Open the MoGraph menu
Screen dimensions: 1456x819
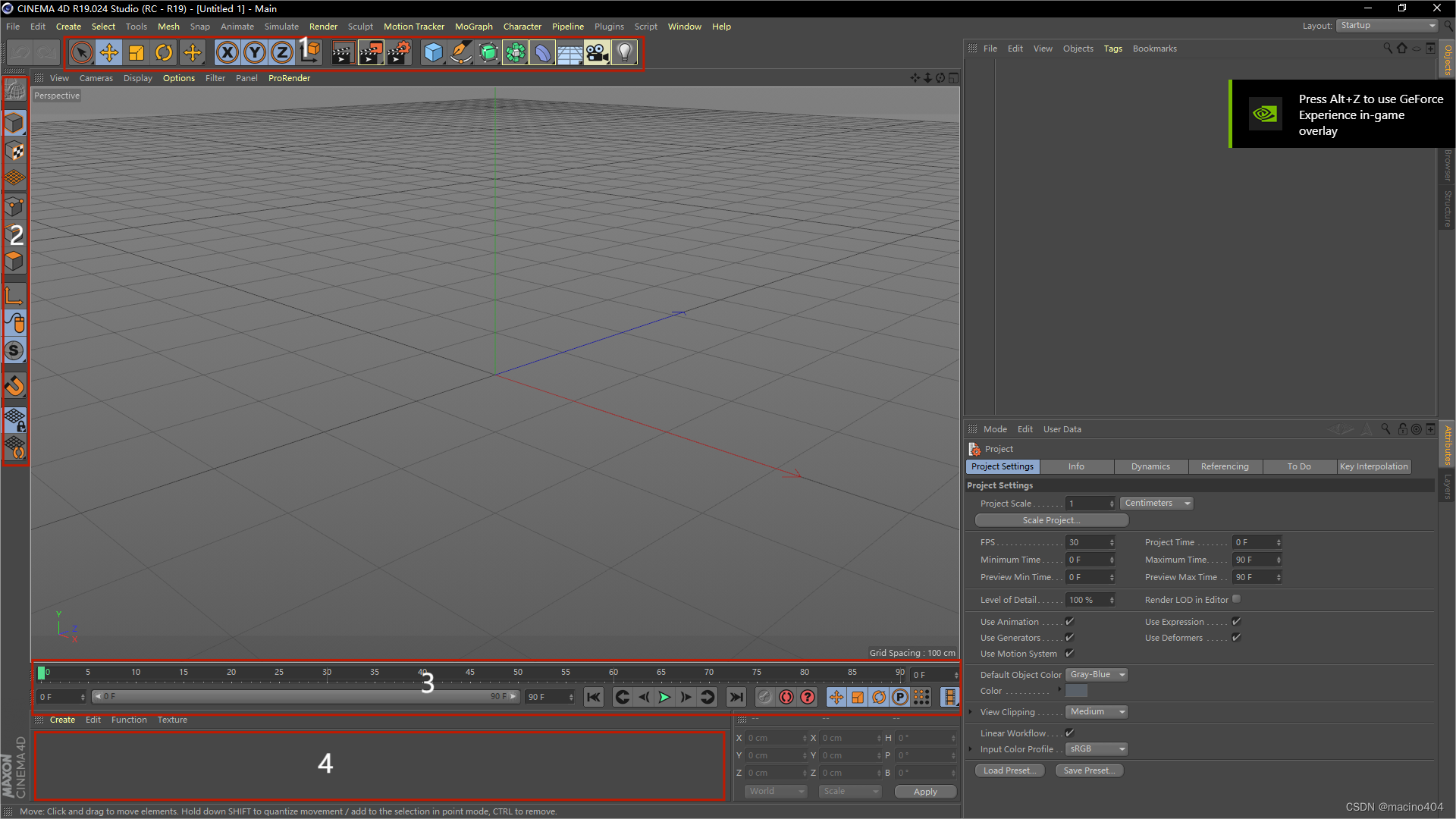[x=473, y=26]
